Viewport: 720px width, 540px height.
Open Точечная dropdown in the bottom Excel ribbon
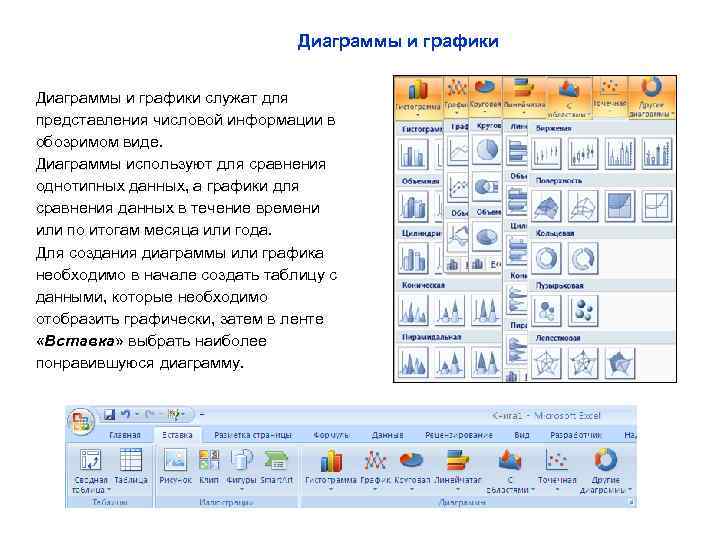click(557, 468)
